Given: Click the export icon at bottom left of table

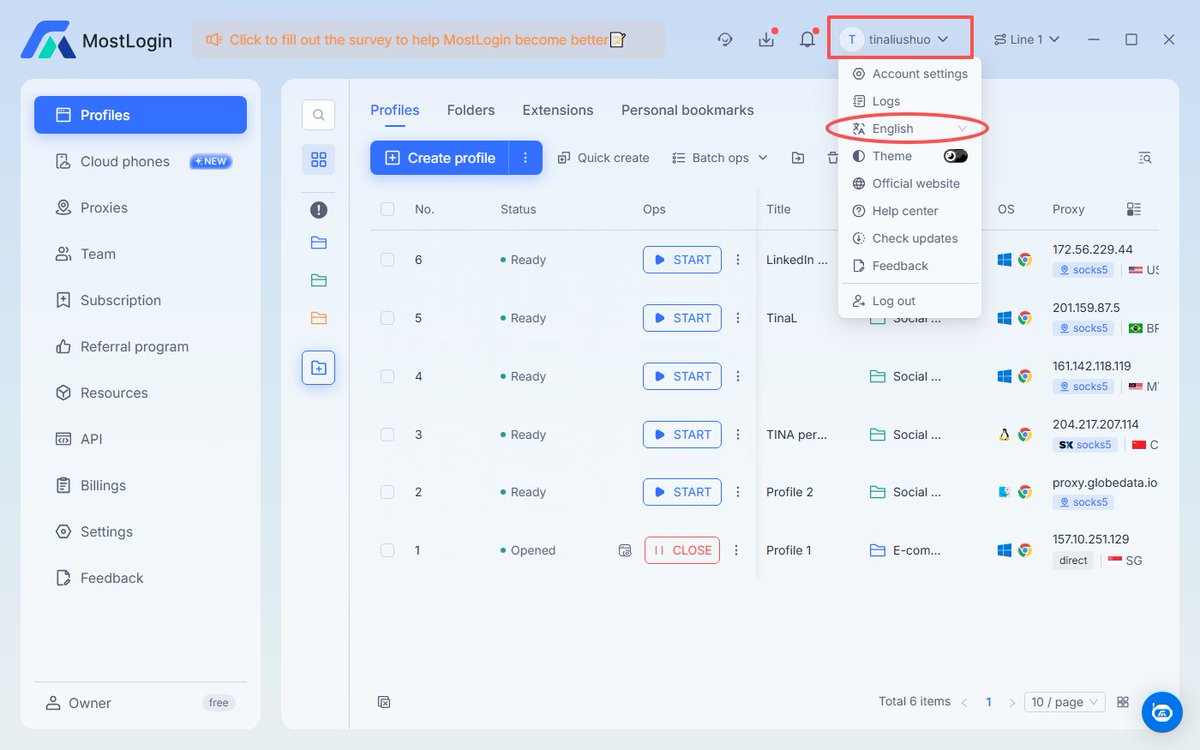Looking at the screenshot, I should pos(384,702).
